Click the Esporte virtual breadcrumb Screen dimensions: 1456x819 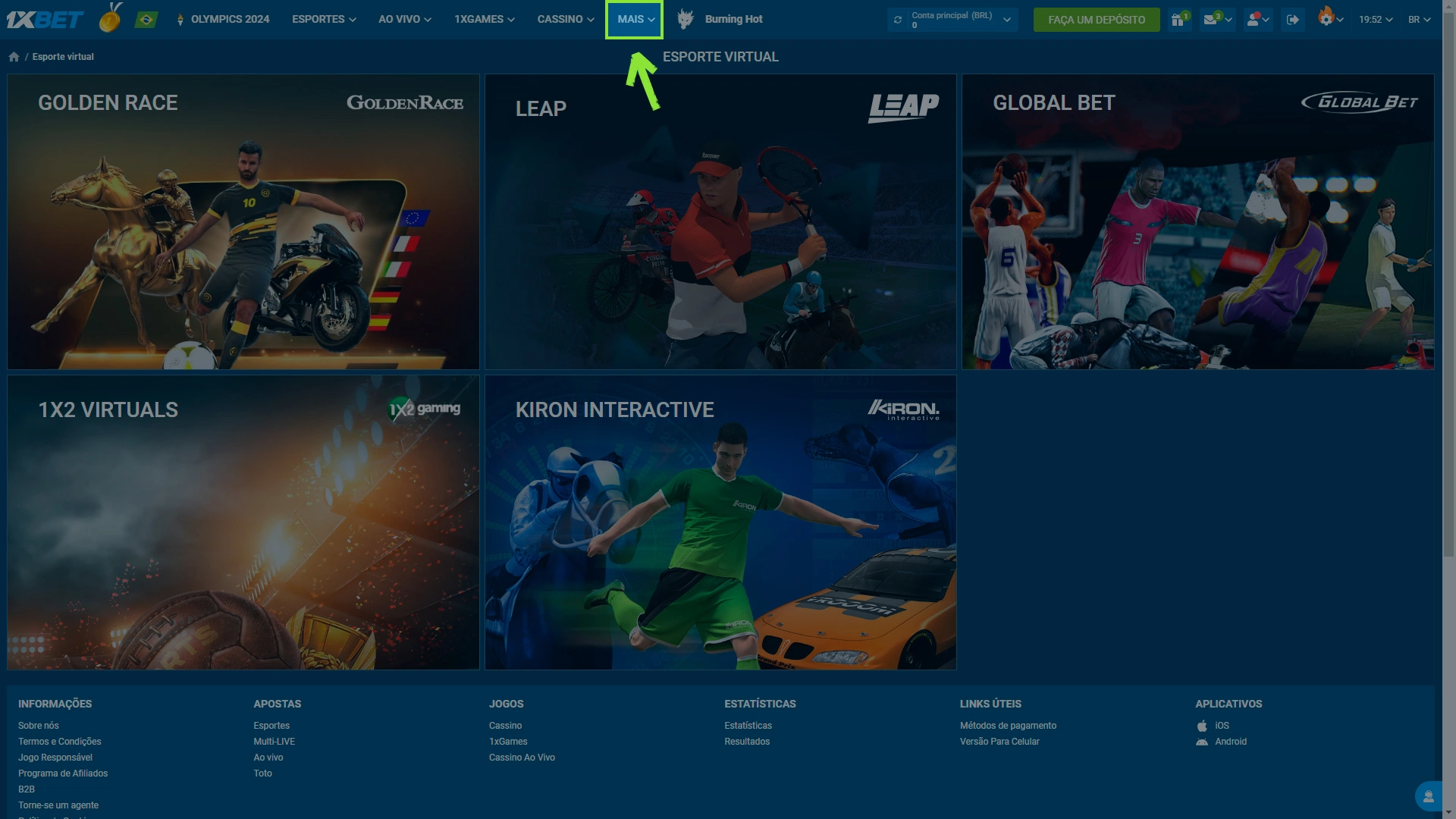63,57
